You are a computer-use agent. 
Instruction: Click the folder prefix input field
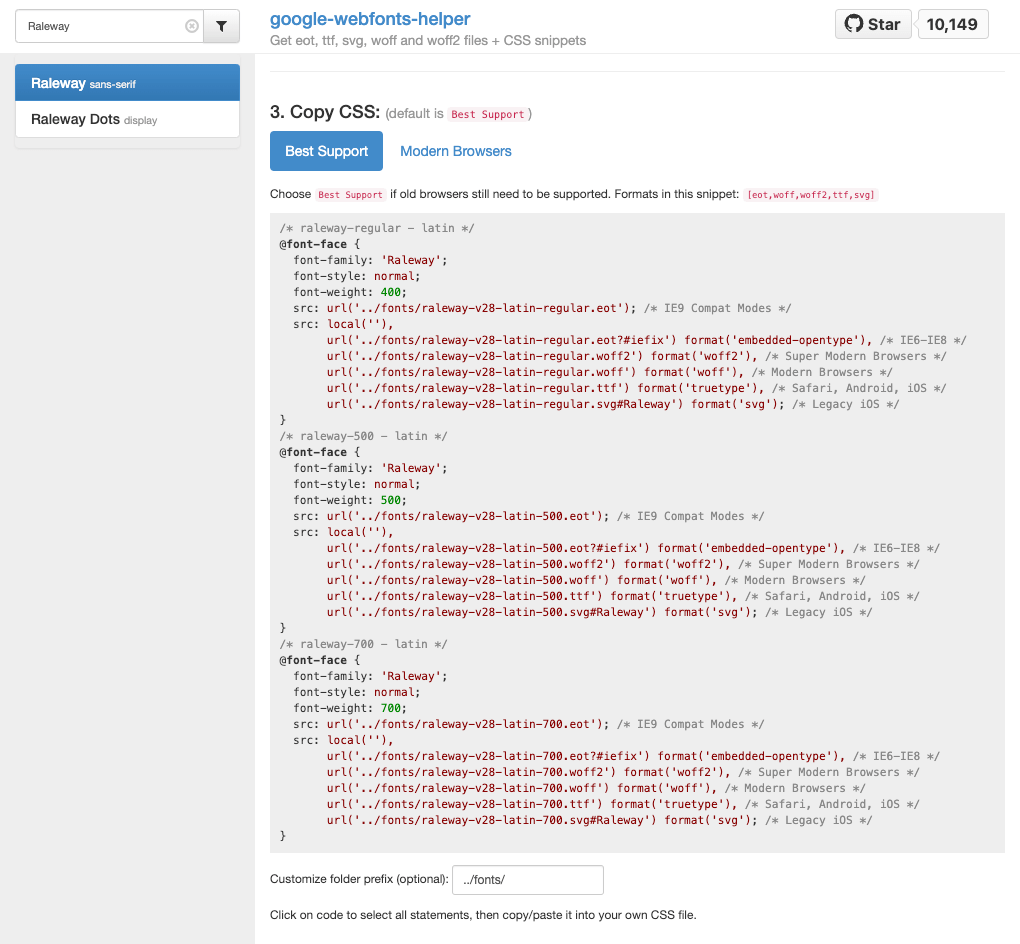[x=527, y=880]
